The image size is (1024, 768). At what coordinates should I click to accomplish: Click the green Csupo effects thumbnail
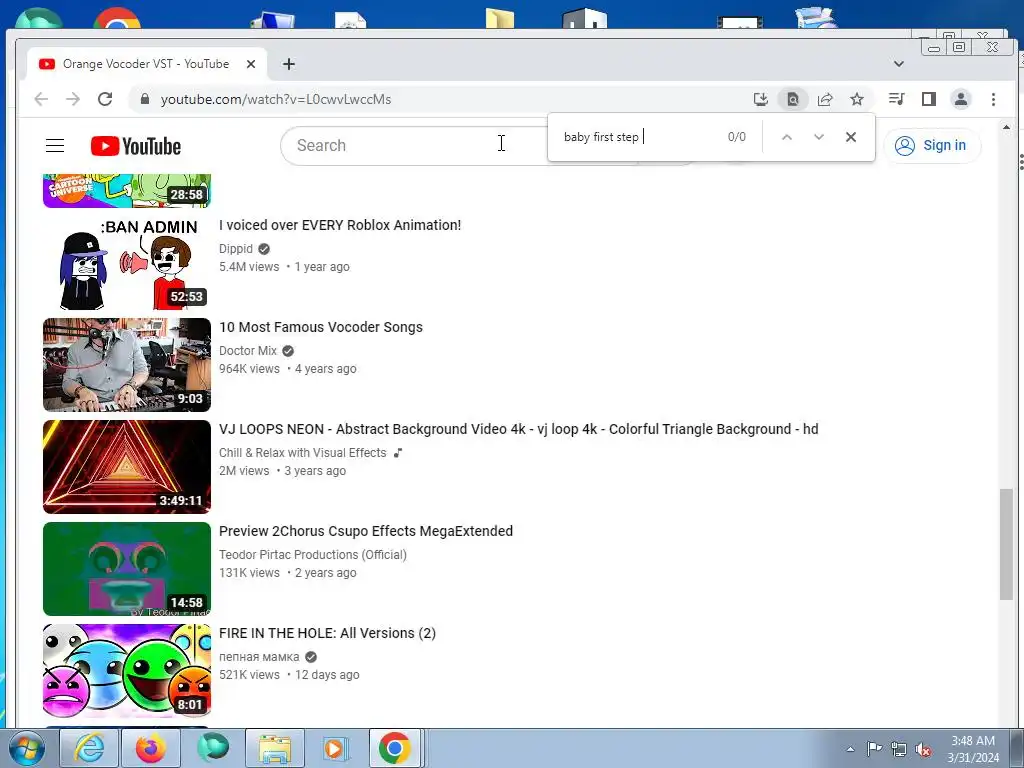[x=127, y=568]
